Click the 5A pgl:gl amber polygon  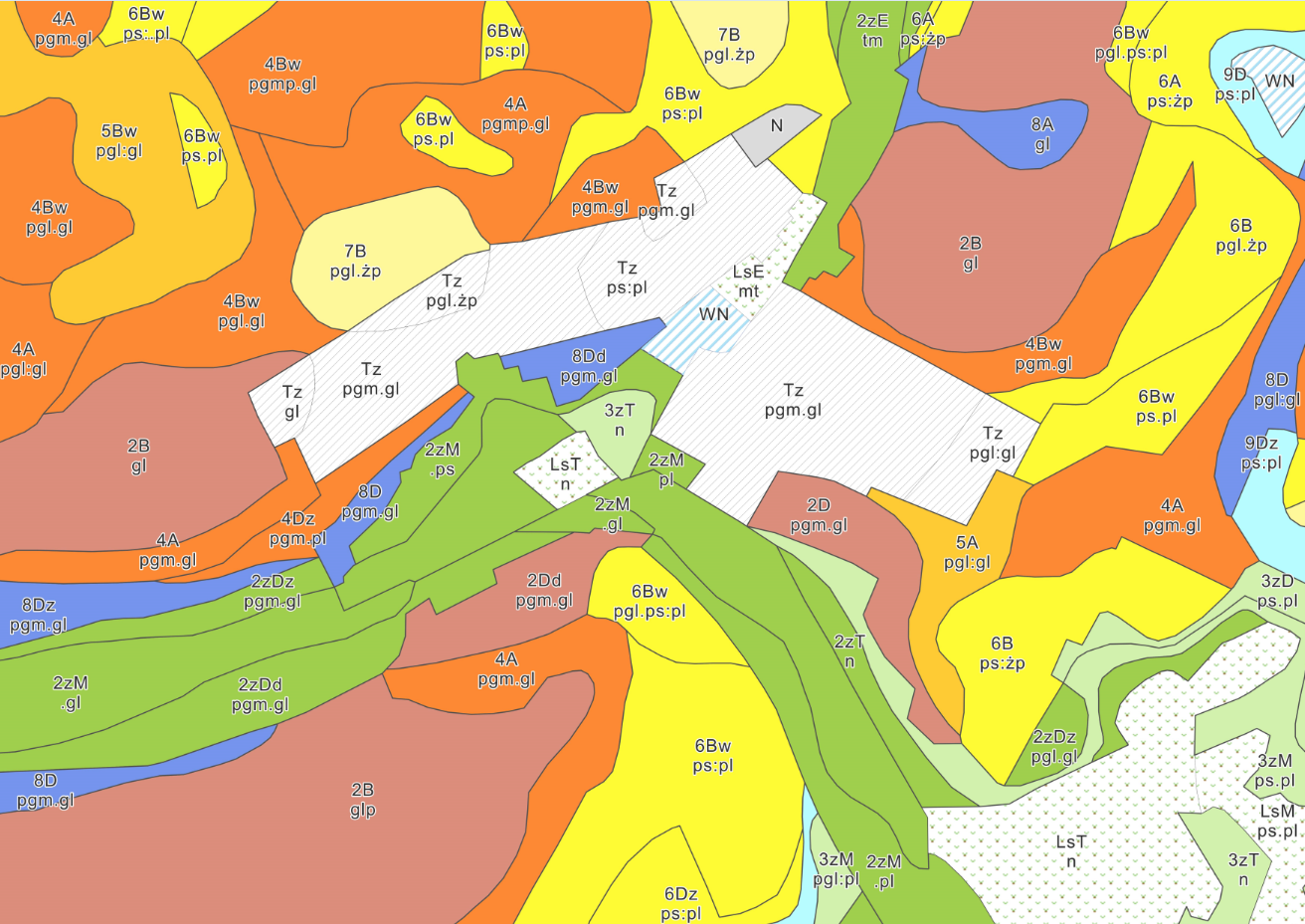tap(967, 552)
